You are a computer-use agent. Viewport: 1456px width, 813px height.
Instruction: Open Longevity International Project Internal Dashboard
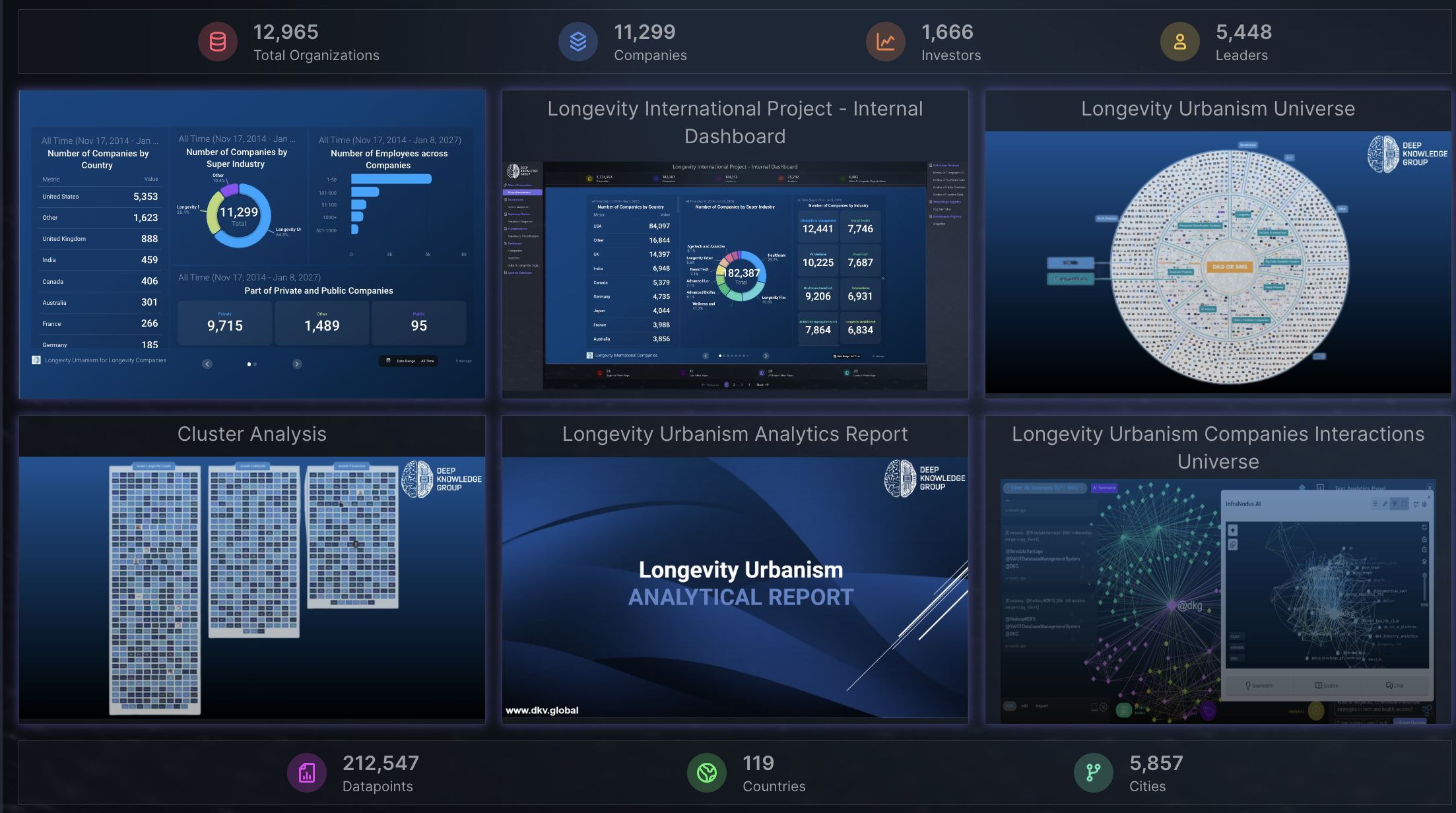(x=735, y=277)
